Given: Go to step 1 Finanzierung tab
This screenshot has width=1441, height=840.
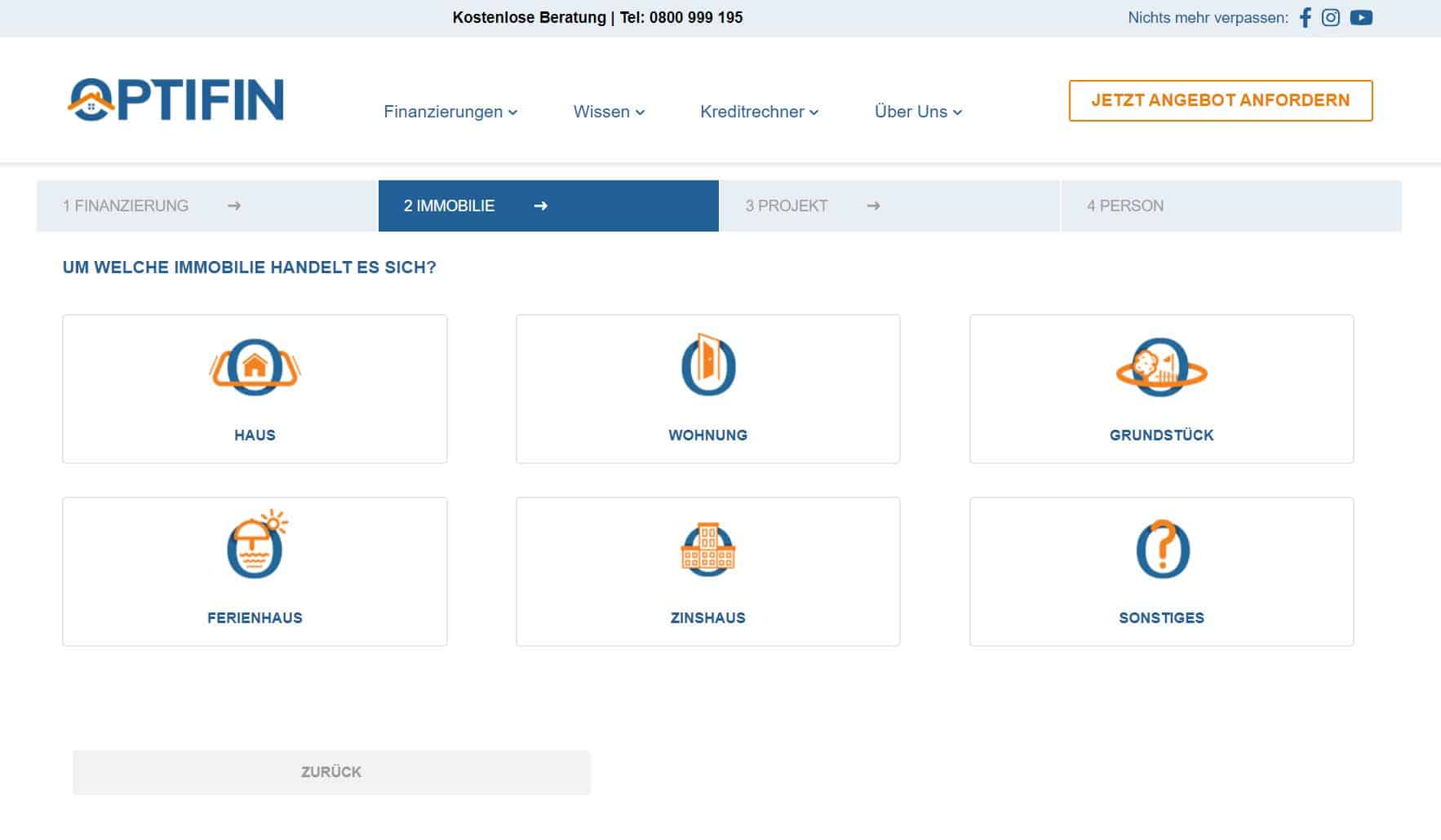Looking at the screenshot, I should pos(206,206).
